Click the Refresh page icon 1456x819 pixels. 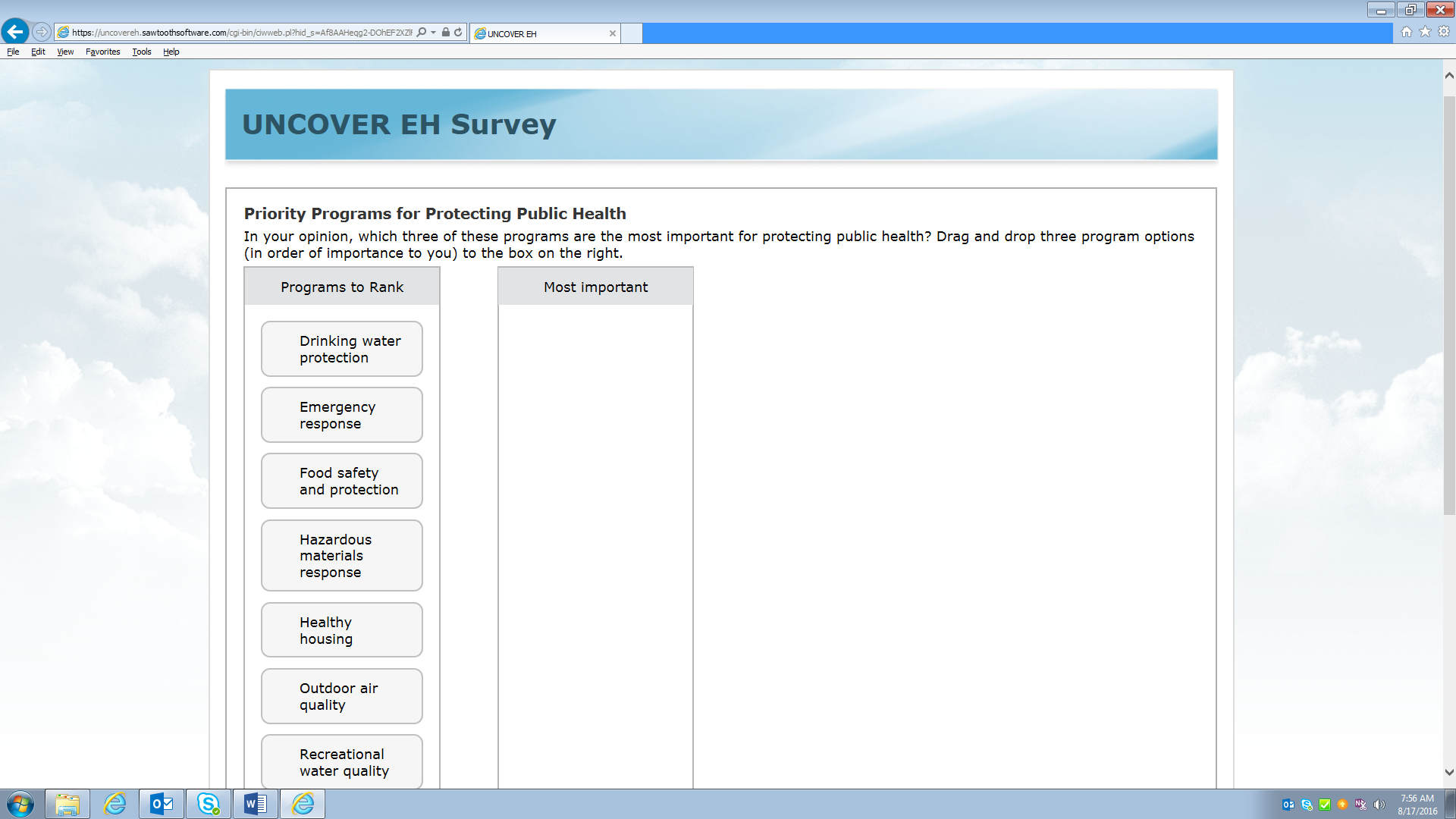coord(458,33)
